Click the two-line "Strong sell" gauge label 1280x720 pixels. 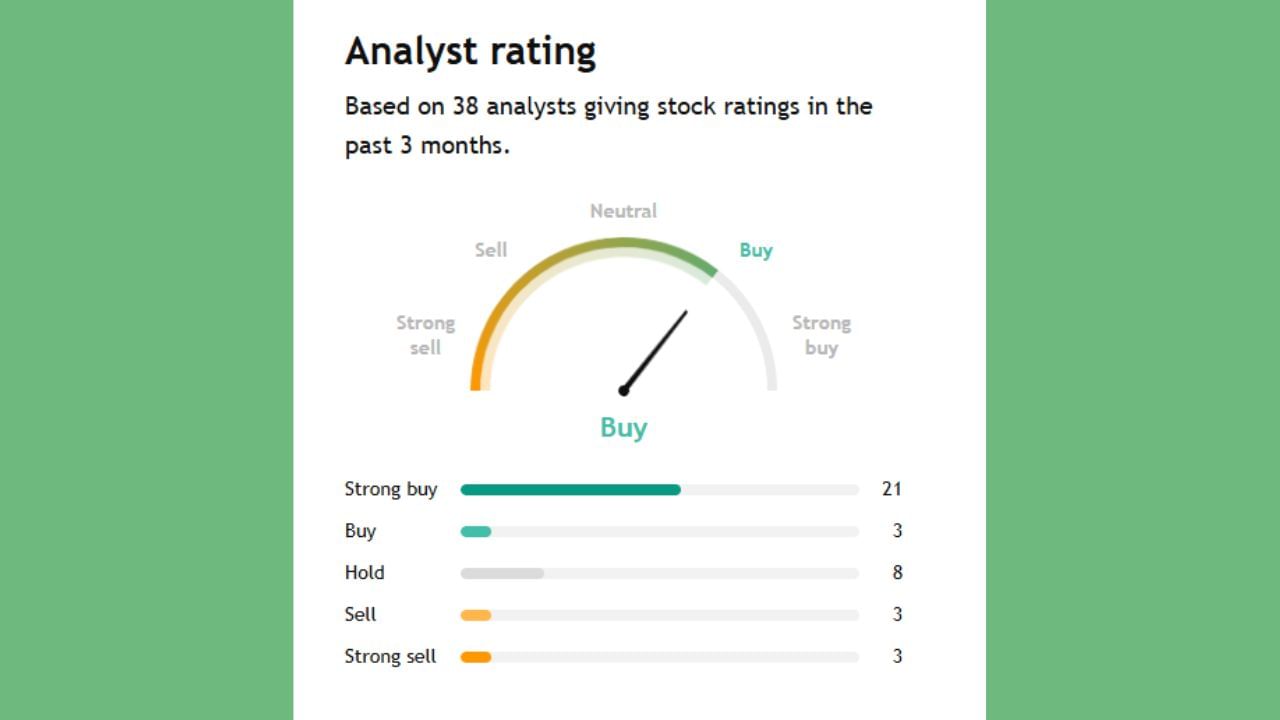coord(425,335)
